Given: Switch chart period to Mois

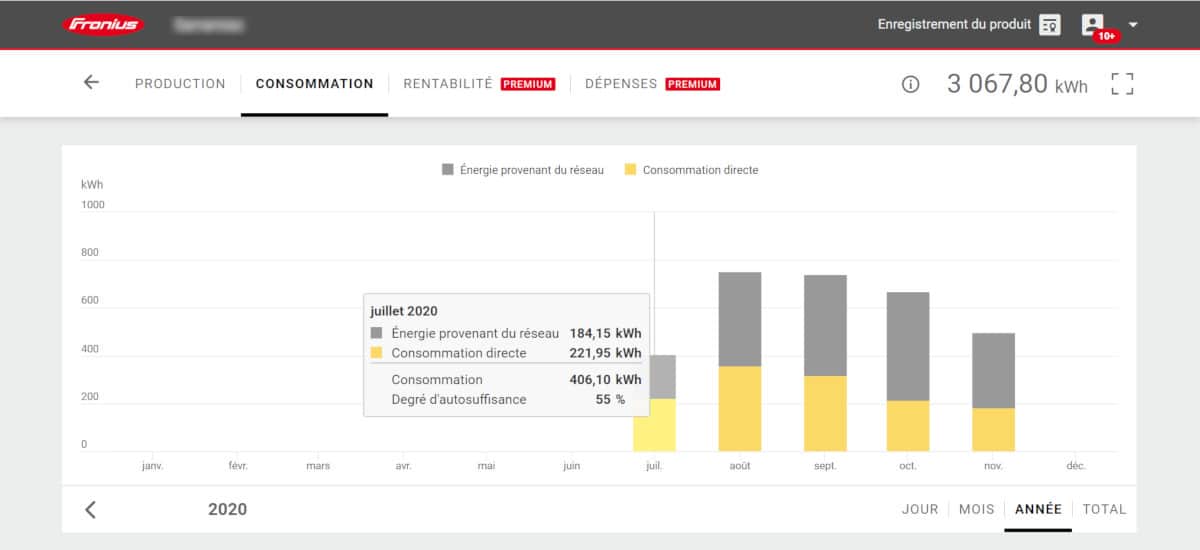Looking at the screenshot, I should (x=976, y=509).
